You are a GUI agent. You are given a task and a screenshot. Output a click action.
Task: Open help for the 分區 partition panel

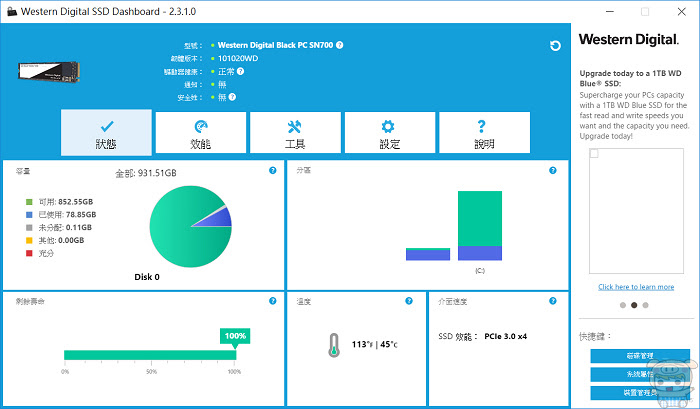point(553,171)
